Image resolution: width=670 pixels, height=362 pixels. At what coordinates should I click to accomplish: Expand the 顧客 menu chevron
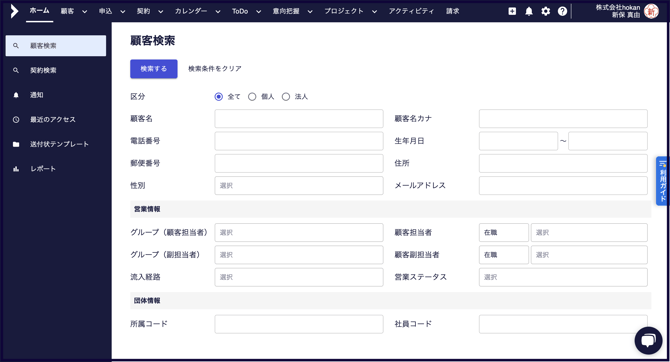(x=85, y=12)
